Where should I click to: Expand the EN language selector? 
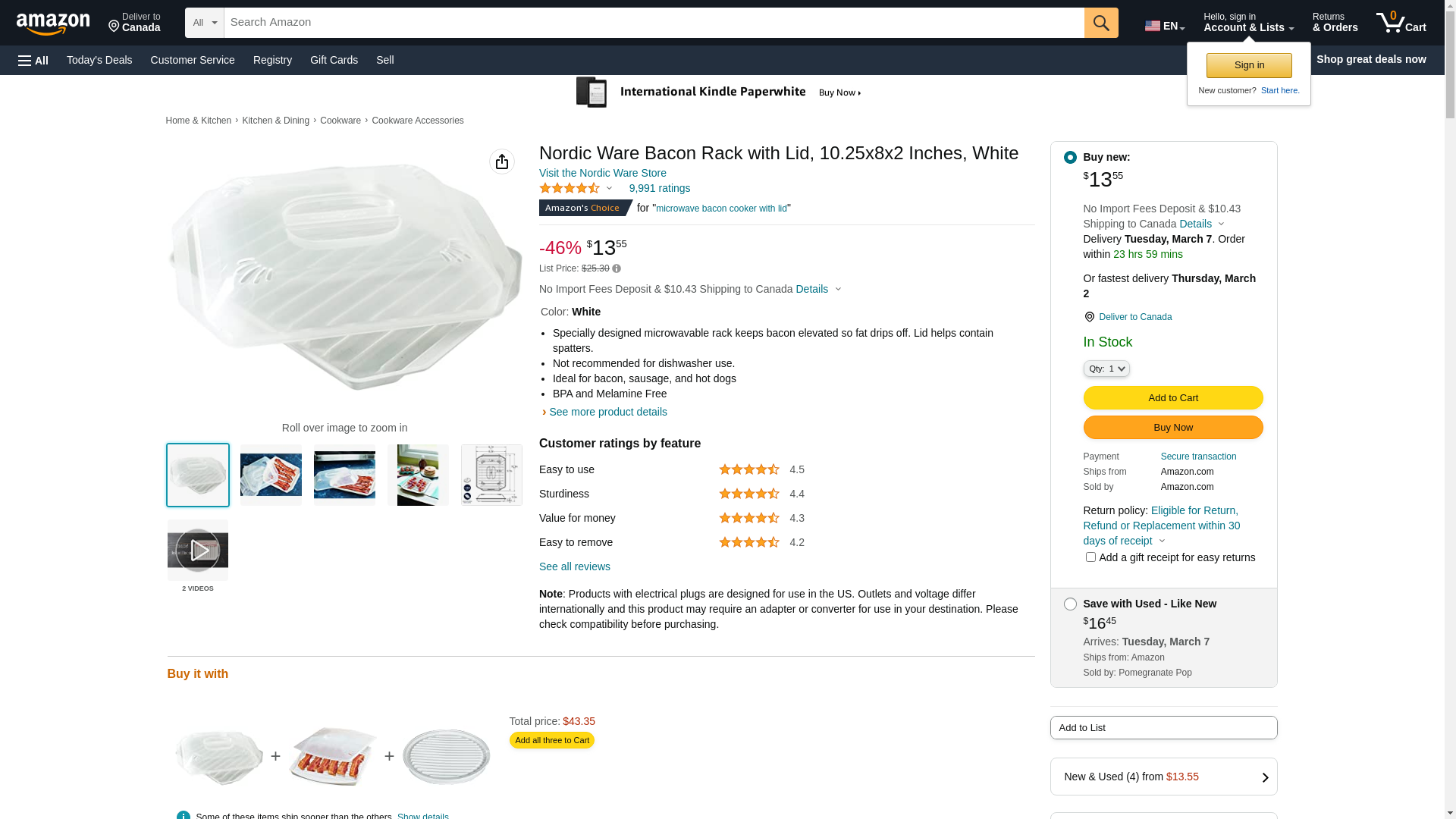point(1164,26)
